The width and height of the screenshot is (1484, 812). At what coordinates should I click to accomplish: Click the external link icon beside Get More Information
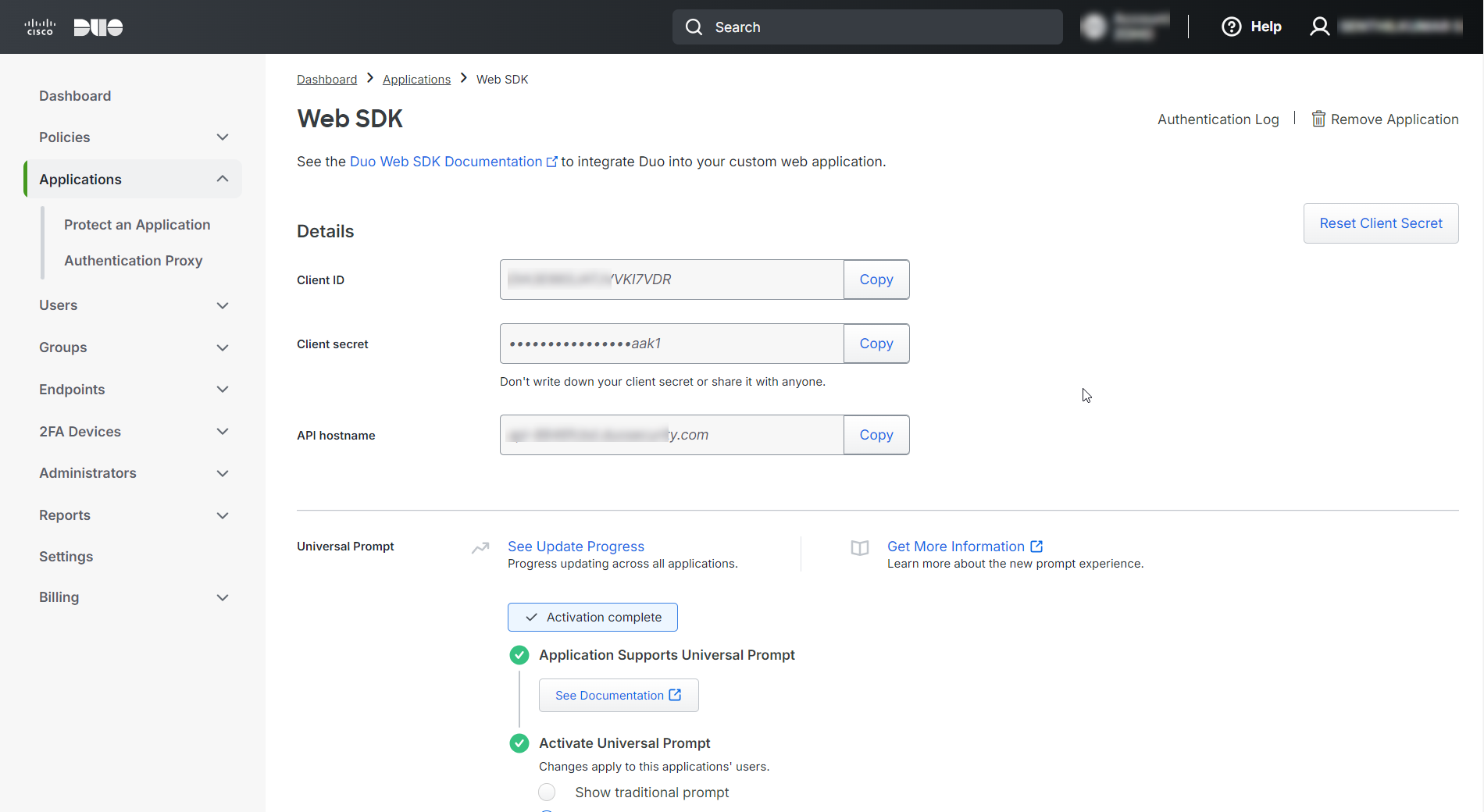click(1036, 547)
